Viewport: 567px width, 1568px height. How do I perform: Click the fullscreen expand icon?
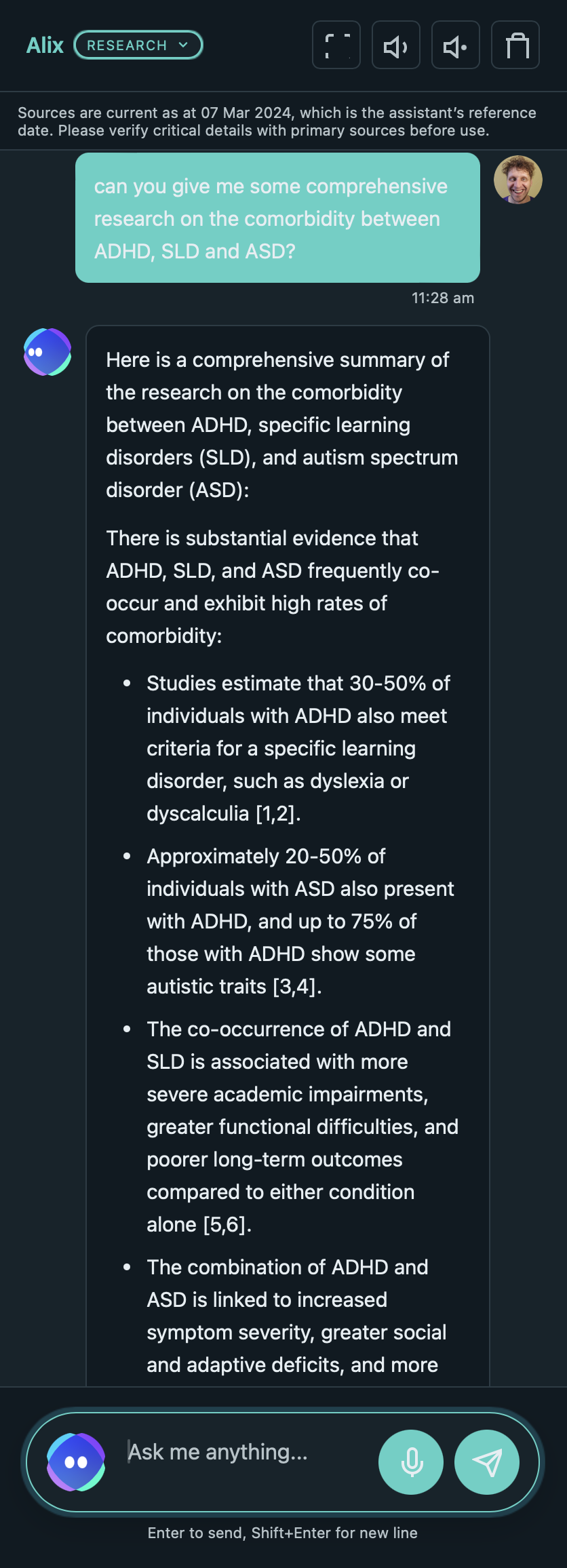pyautogui.click(x=336, y=45)
